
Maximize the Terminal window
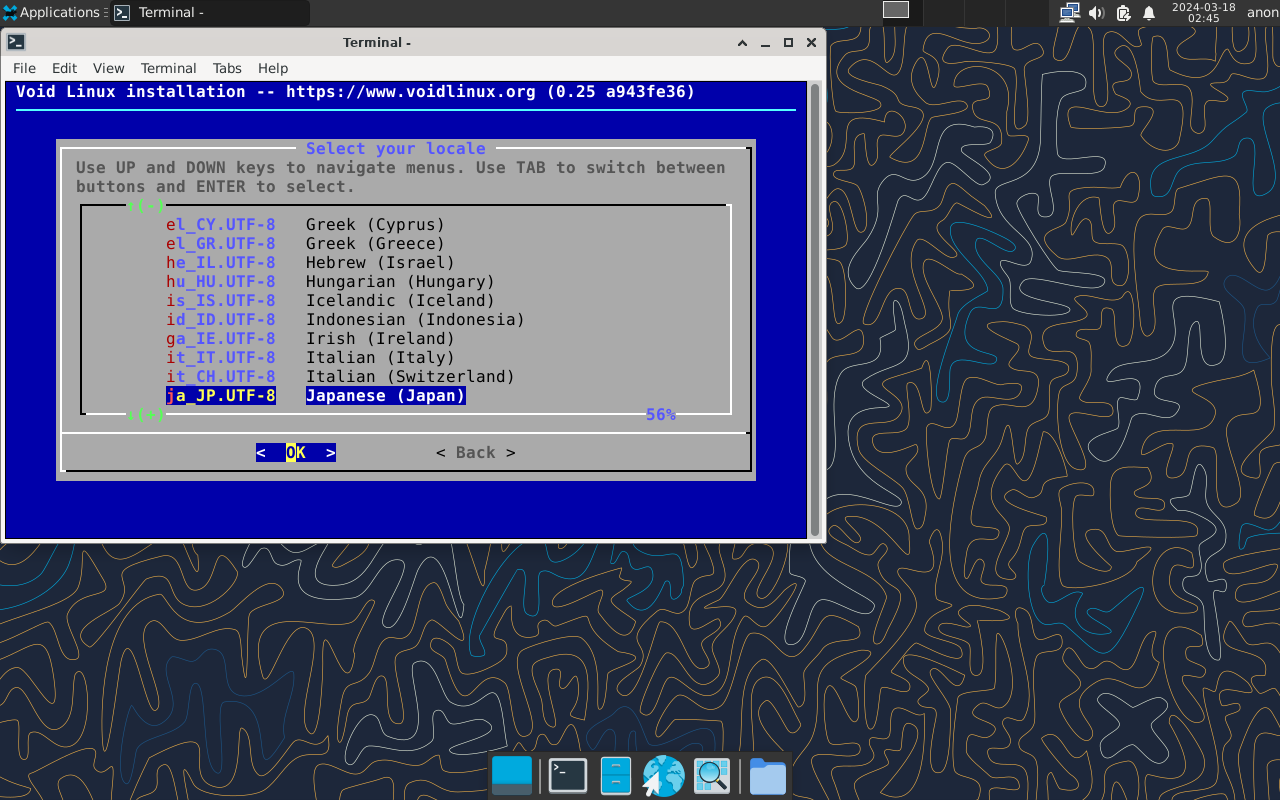click(788, 43)
